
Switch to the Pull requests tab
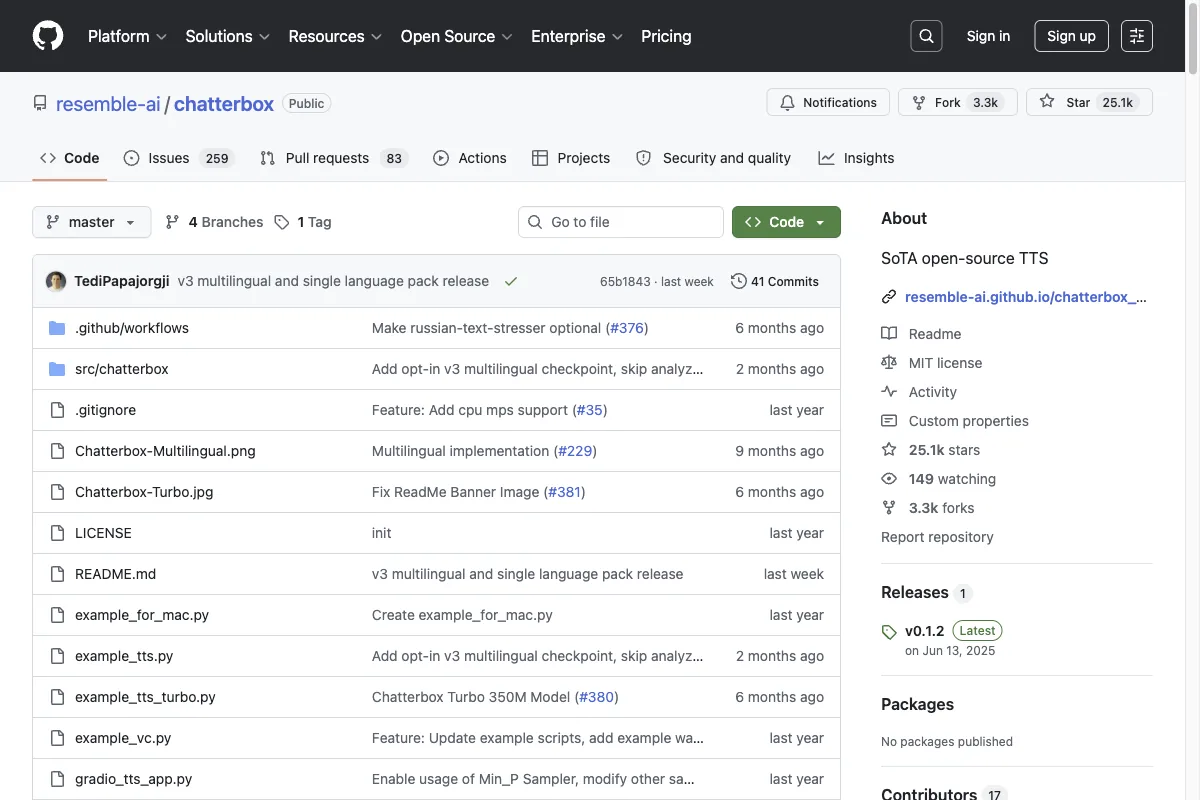point(333,158)
